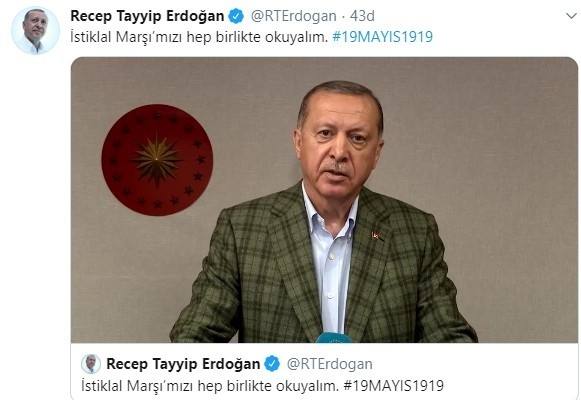Screen dimensions: 581x400
Task: Click the red presidential seal in the video
Action: point(157,160)
